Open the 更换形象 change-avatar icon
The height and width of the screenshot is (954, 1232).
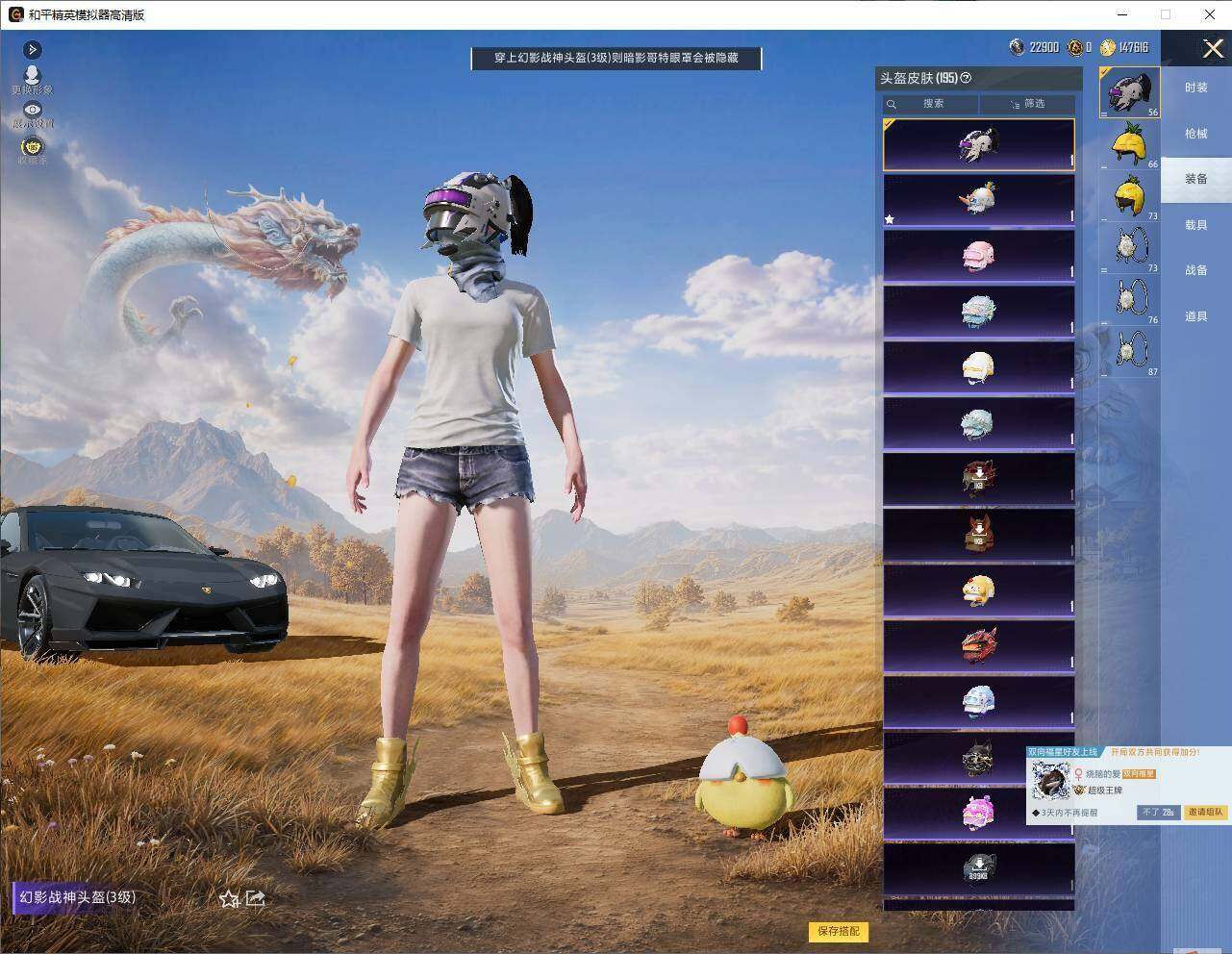pos(33,79)
